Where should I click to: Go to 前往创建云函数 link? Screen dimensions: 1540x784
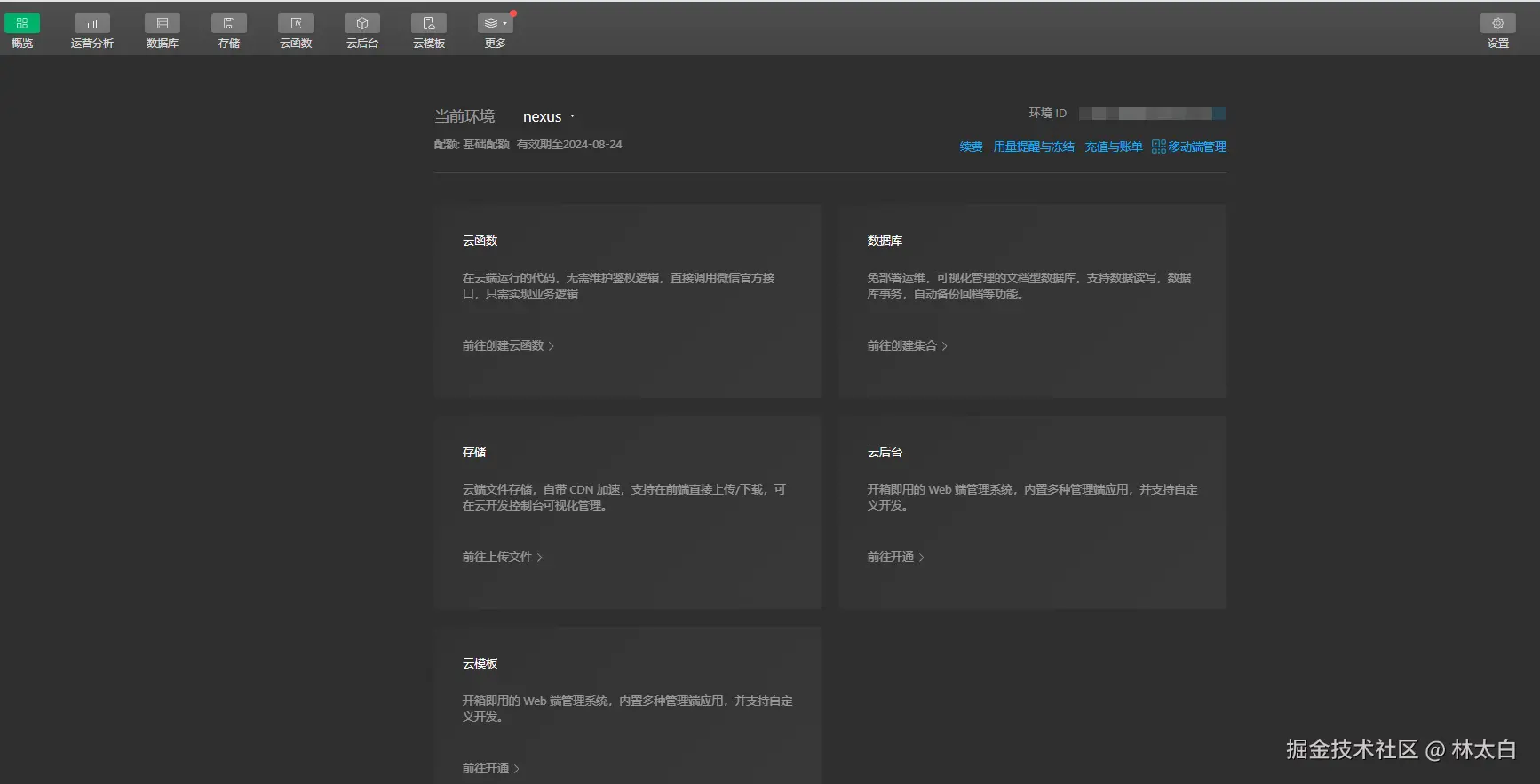tap(508, 345)
